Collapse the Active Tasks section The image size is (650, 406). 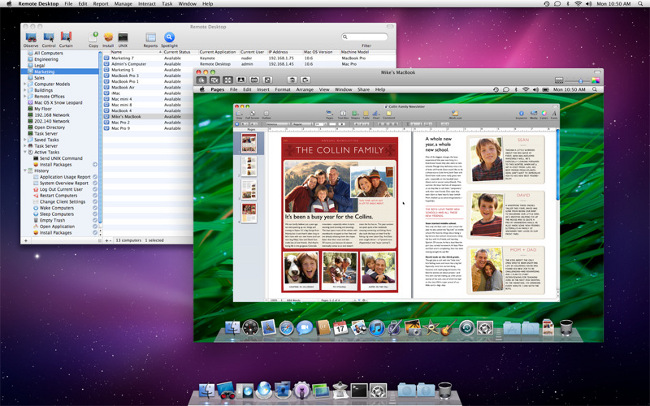26,152
